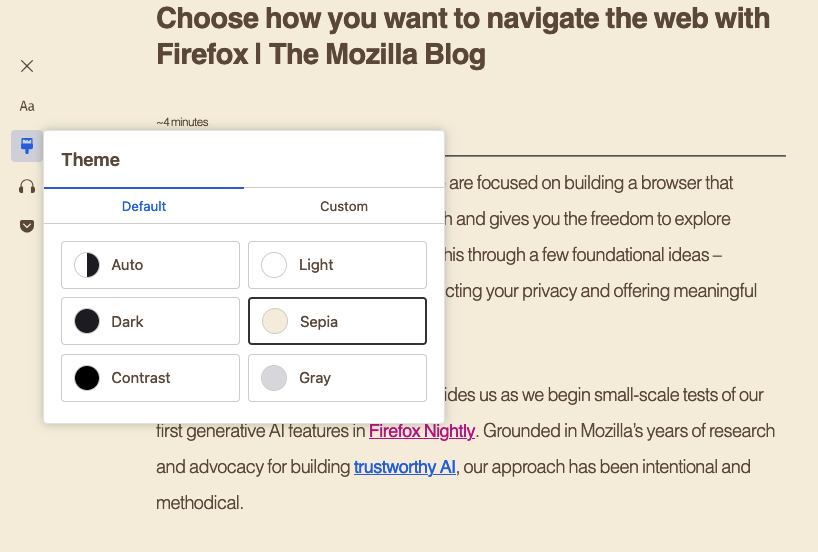Click the beige Sepia color circle
This screenshot has height=552, width=818.
coord(274,322)
